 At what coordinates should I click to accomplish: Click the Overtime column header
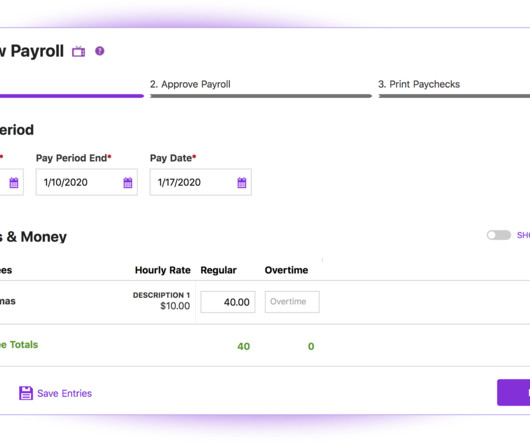(286, 270)
